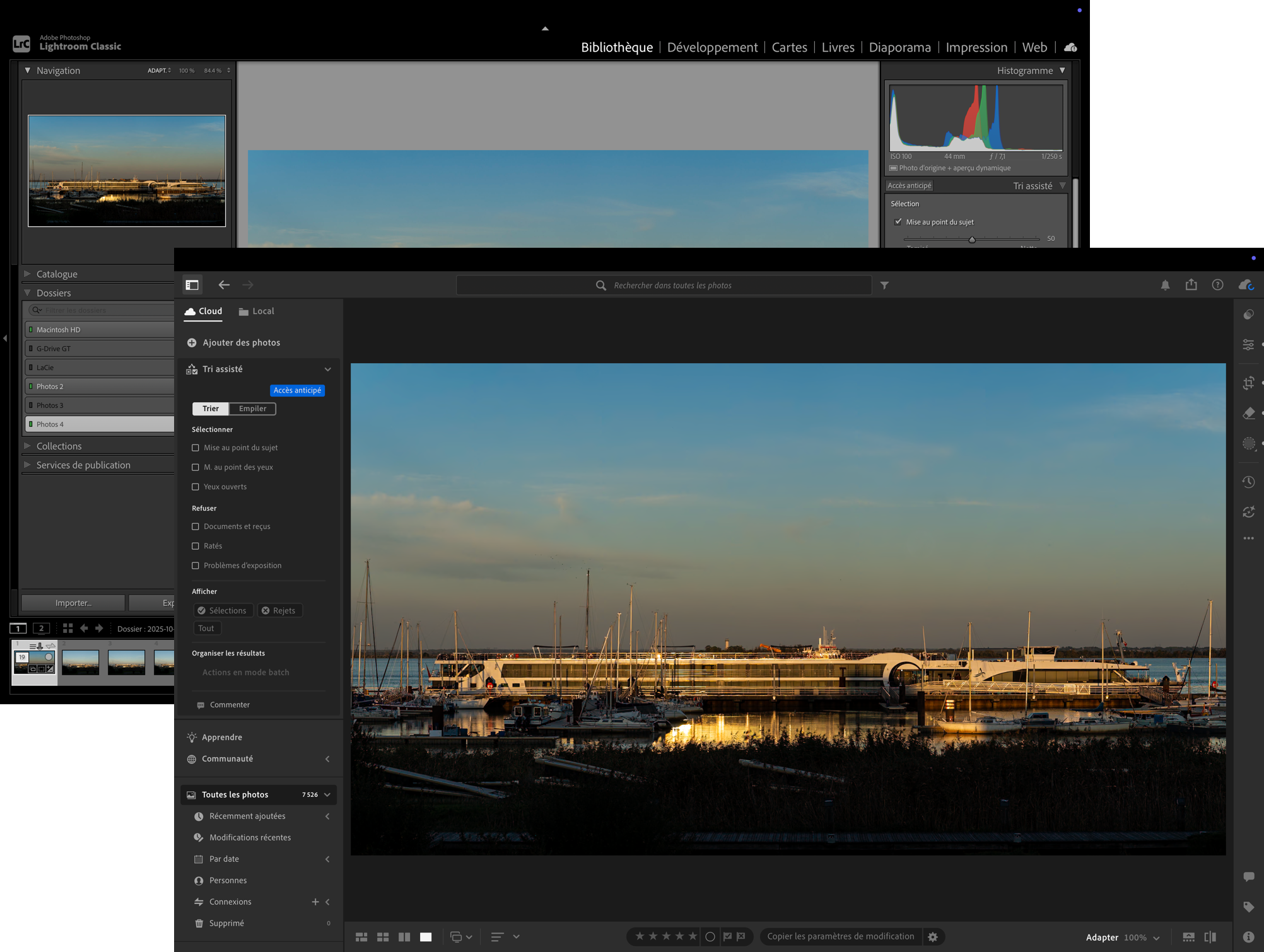Adjust the Mise au point slider handle
Screen dimensions: 1264x952
click(x=972, y=240)
